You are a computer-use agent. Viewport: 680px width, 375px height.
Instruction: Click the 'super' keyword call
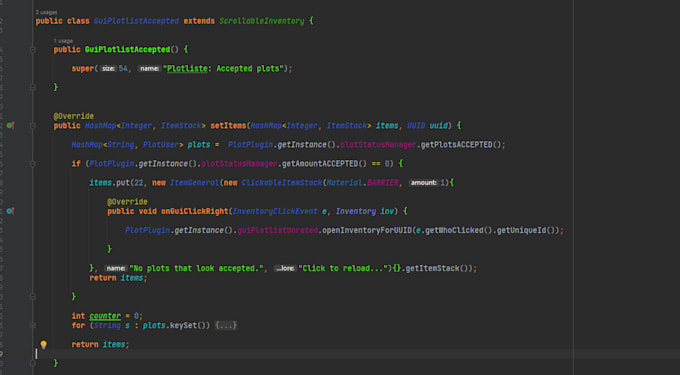(82, 68)
